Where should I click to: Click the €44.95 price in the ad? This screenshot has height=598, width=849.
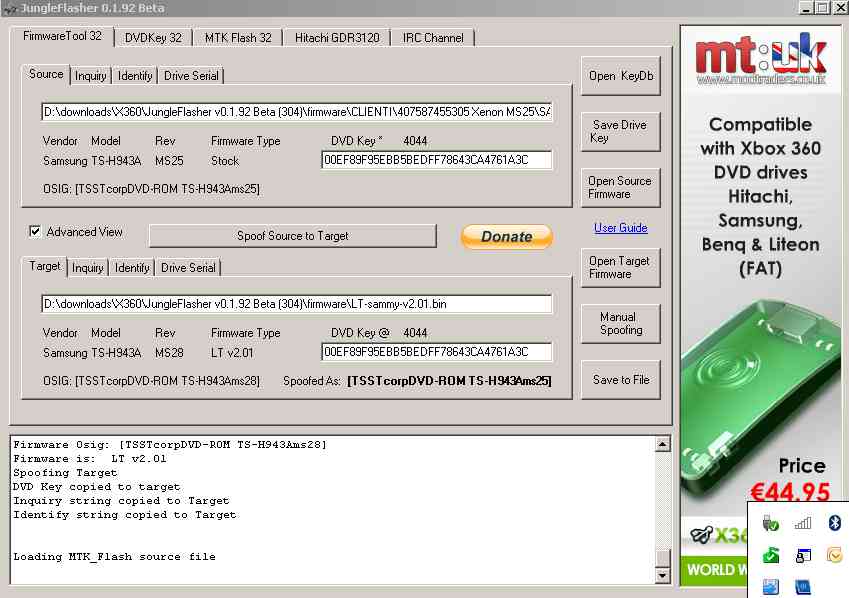point(789,492)
